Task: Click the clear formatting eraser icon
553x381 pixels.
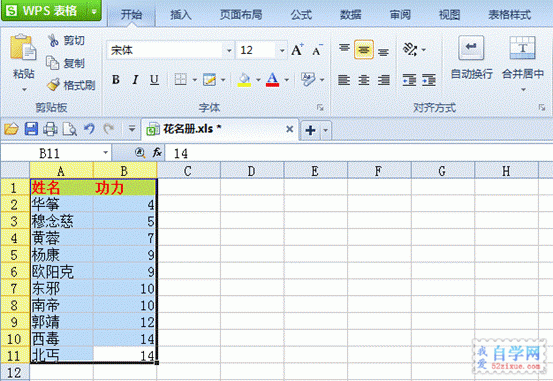Action: coord(308,80)
